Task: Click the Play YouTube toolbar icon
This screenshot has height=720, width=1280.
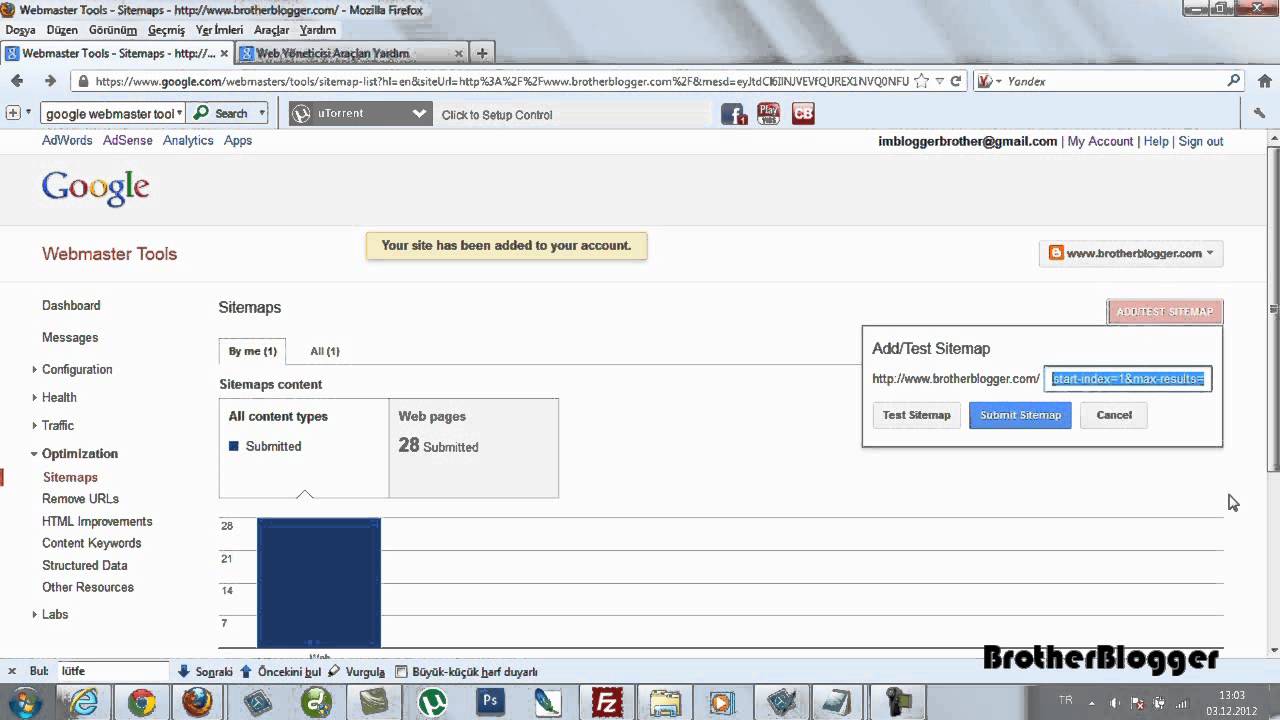Action: click(x=768, y=113)
